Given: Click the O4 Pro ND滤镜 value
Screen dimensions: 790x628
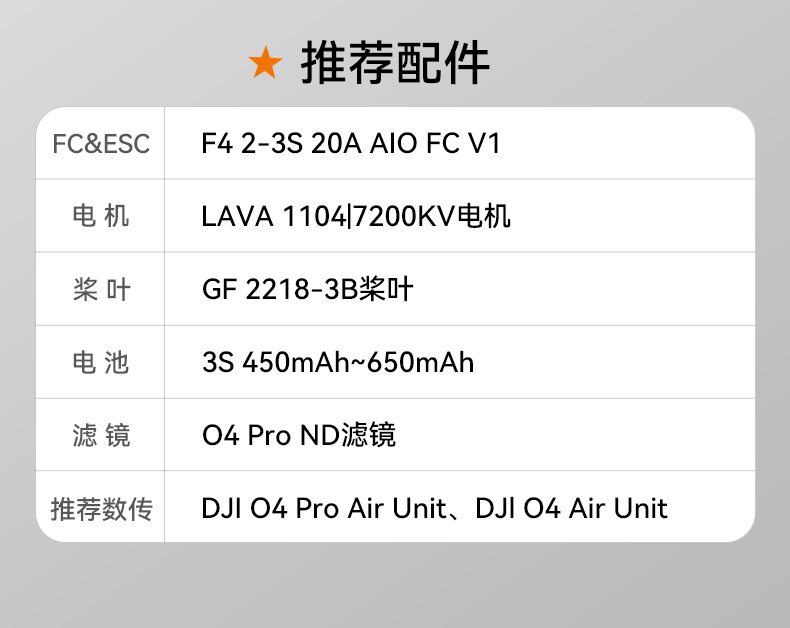Looking at the screenshot, I should click(x=299, y=435).
